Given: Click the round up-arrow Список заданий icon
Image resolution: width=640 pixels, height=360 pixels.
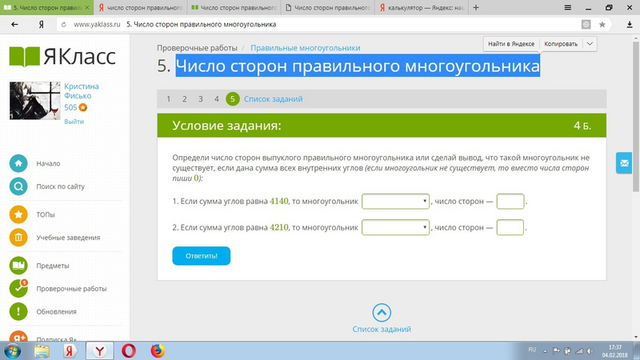Looking at the screenshot, I should [x=382, y=313].
